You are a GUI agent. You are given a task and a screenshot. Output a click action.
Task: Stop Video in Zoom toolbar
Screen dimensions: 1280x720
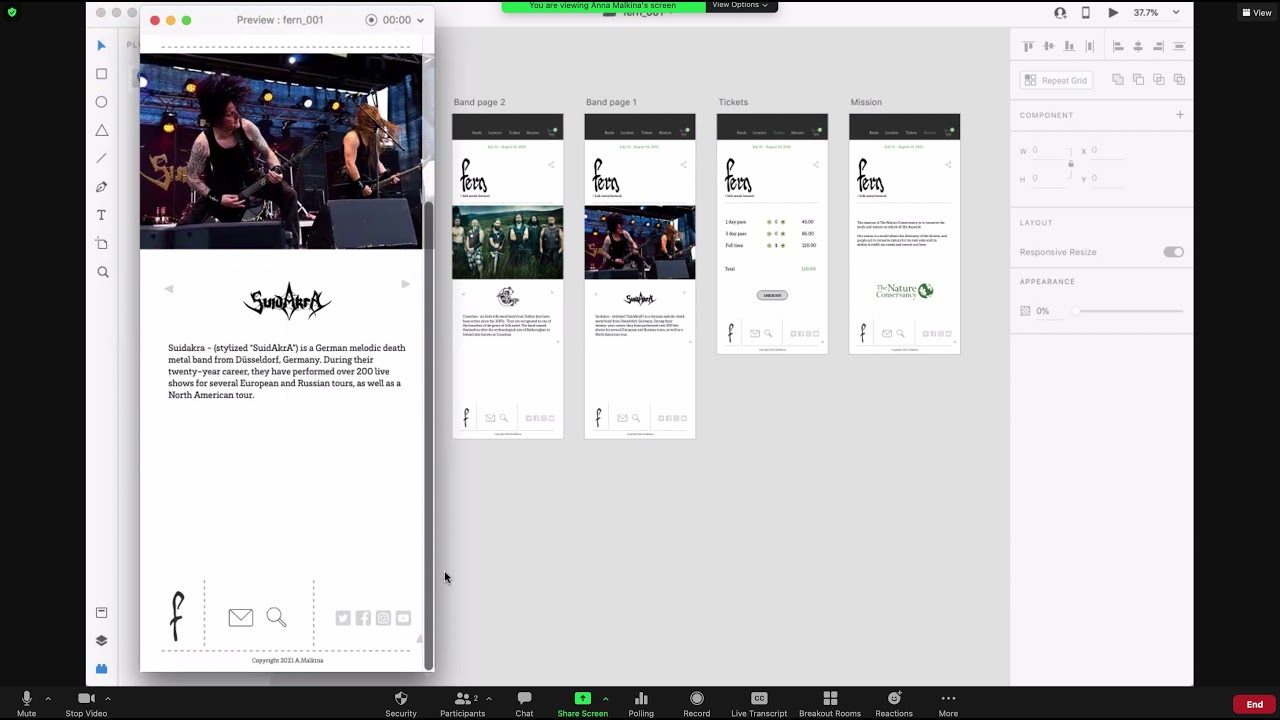(86, 703)
